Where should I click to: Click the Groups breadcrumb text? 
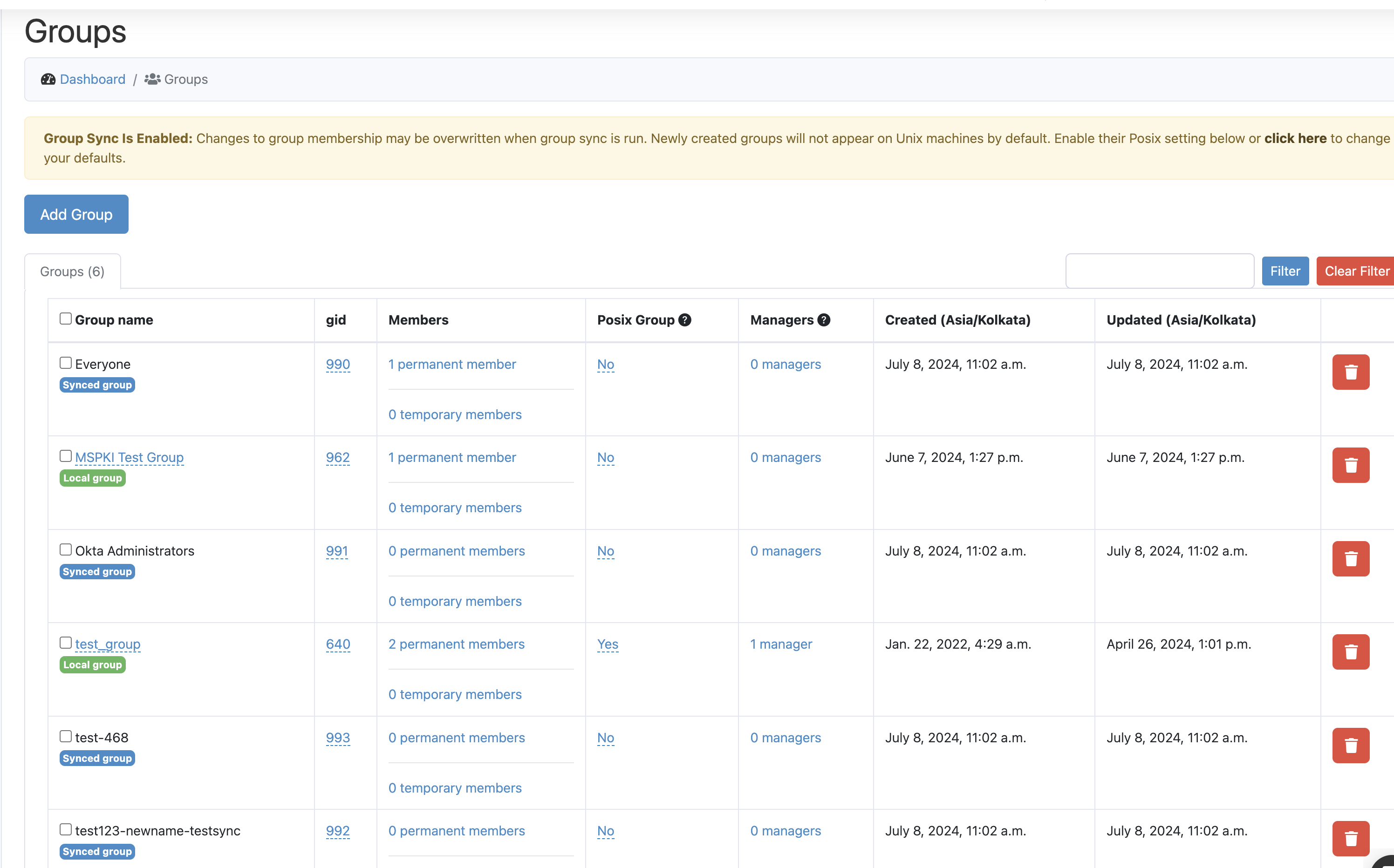186,79
